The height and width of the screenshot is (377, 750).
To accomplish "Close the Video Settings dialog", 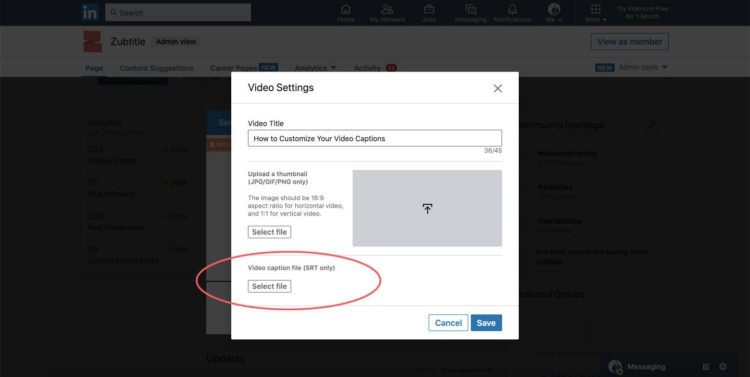I will 498,89.
